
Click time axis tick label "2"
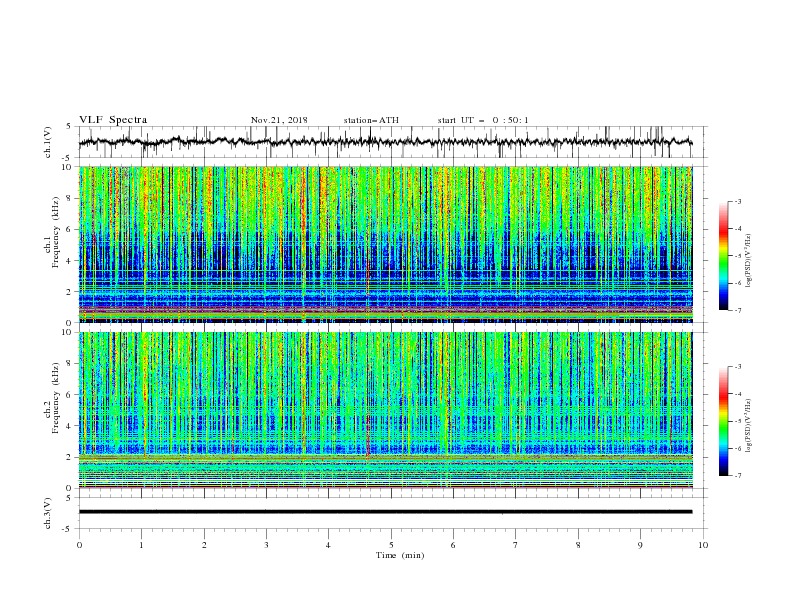(204, 545)
